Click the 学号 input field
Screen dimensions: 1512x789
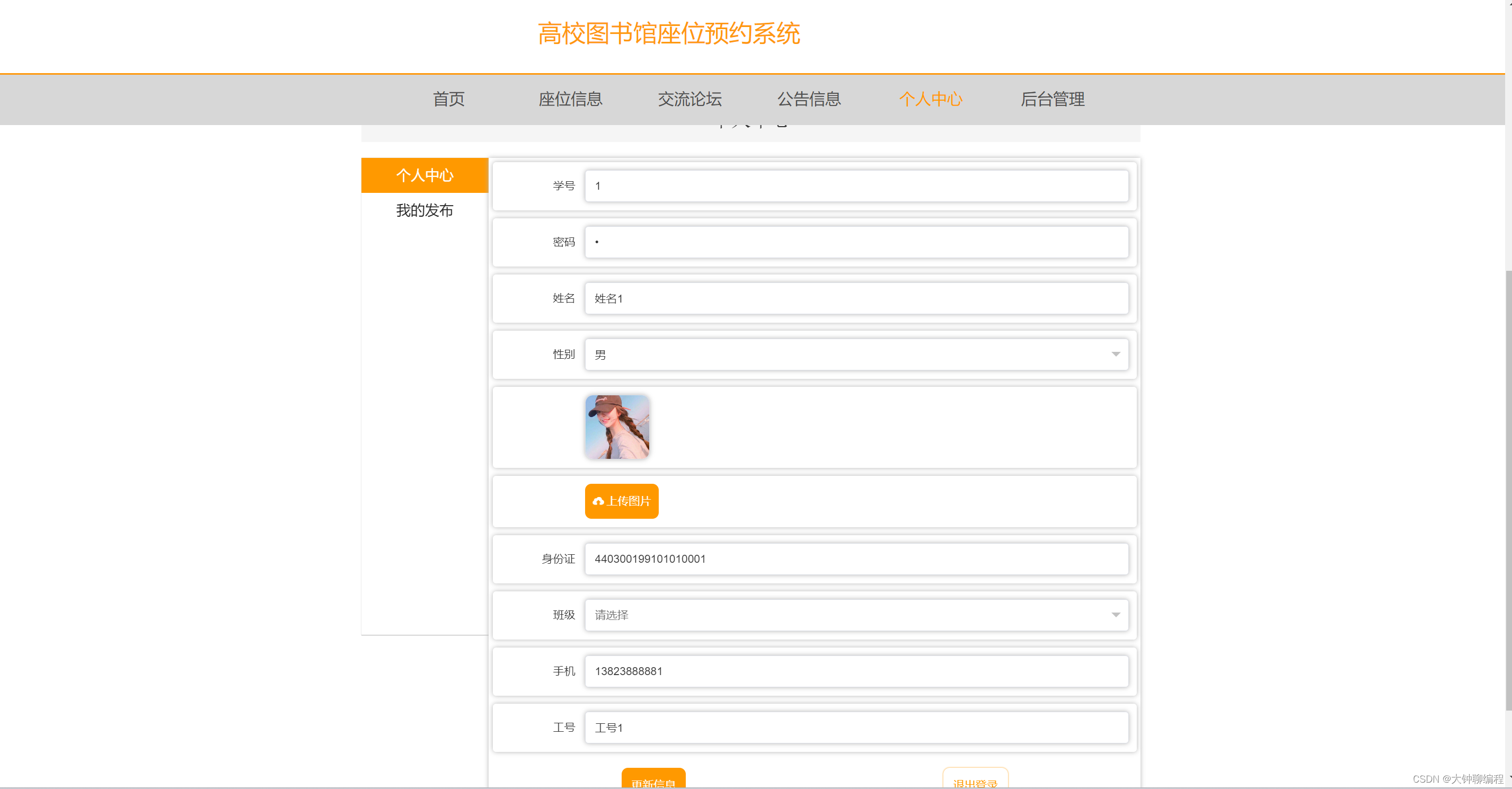tap(856, 186)
